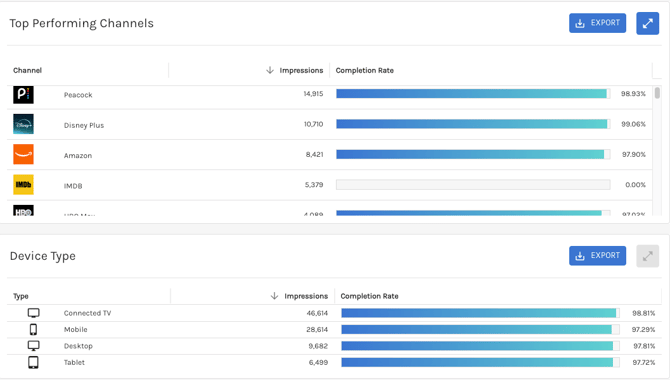The height and width of the screenshot is (380, 670).
Task: Click the greyed expand icon in Device Type
Action: (647, 256)
